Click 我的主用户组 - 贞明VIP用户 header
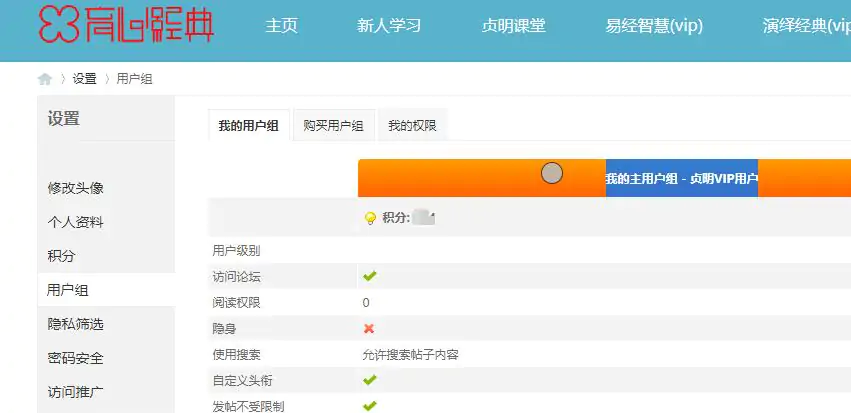 [682, 178]
